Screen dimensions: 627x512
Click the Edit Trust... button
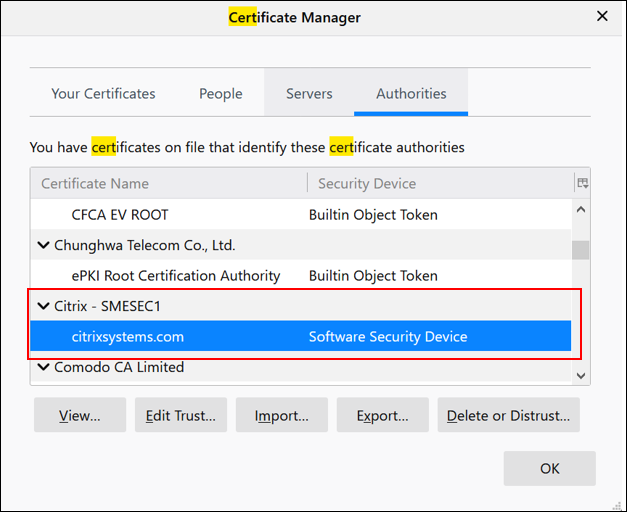181,415
